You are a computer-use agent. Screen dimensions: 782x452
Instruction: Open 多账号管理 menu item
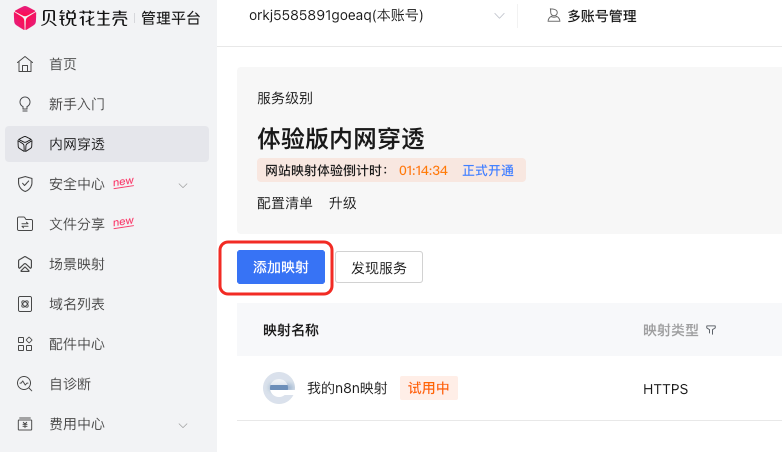pyautogui.click(x=592, y=16)
